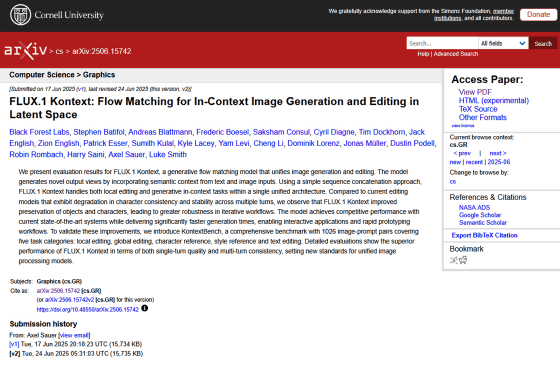This screenshot has width=560, height=365.
Task: Focus the Search text field
Action: click(x=442, y=43)
